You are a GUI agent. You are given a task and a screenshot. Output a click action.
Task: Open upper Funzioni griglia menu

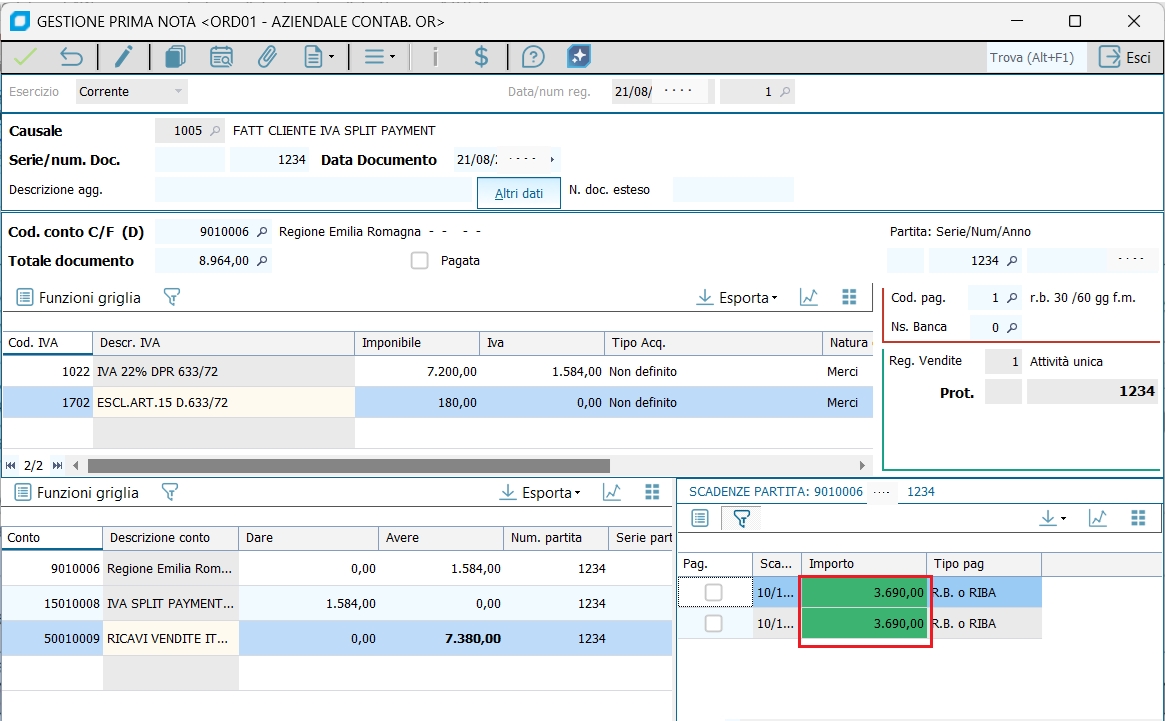pyautogui.click(x=79, y=298)
